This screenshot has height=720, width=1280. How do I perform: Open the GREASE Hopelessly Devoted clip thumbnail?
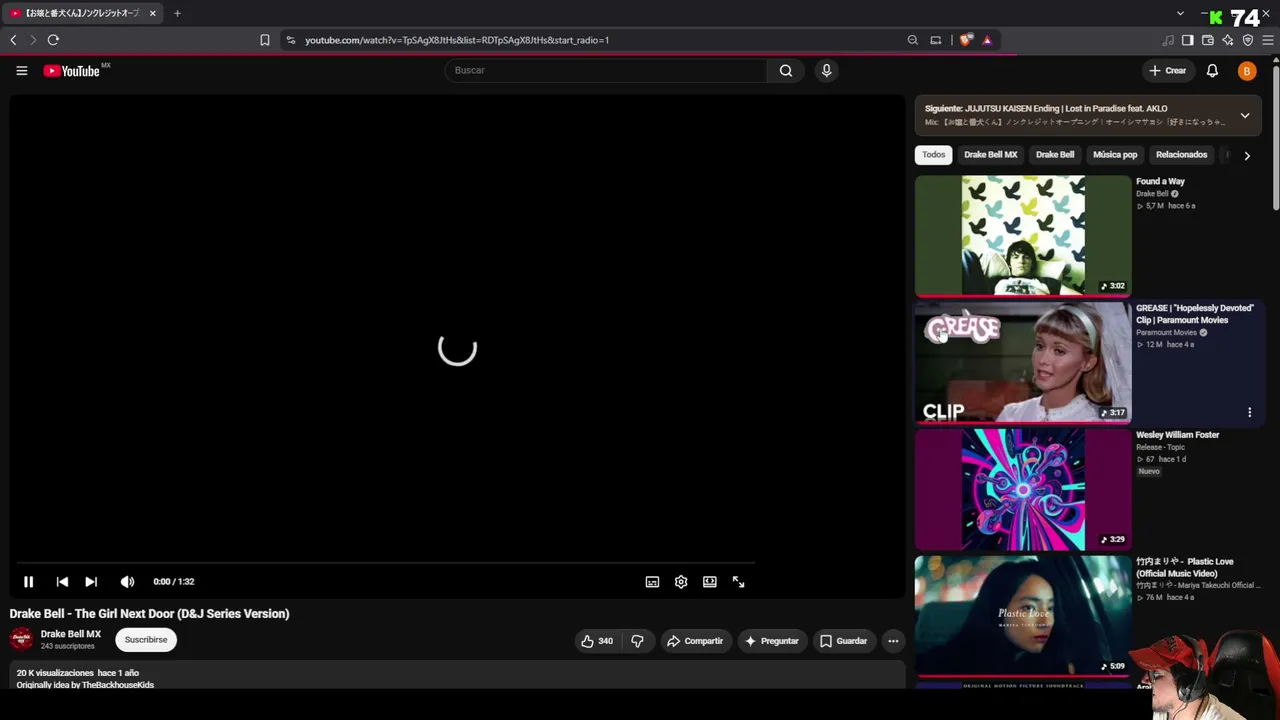click(x=1023, y=363)
